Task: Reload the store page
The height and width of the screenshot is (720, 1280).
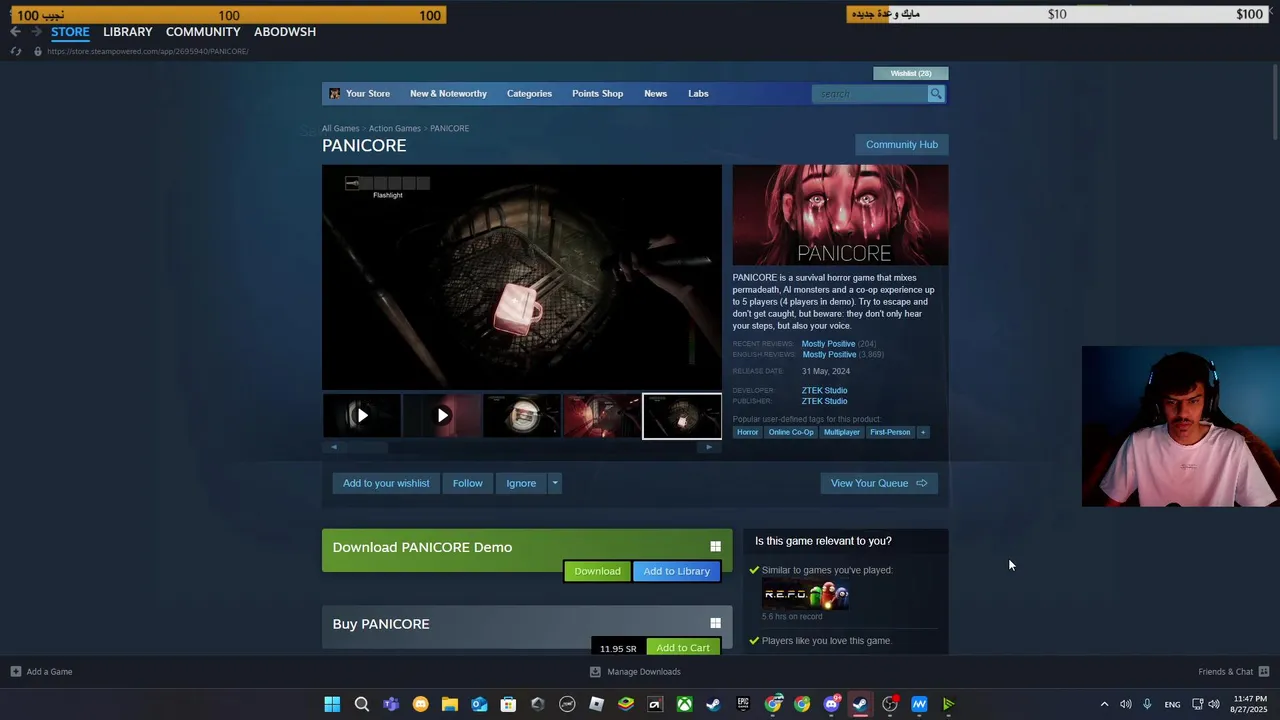Action: coord(16,51)
